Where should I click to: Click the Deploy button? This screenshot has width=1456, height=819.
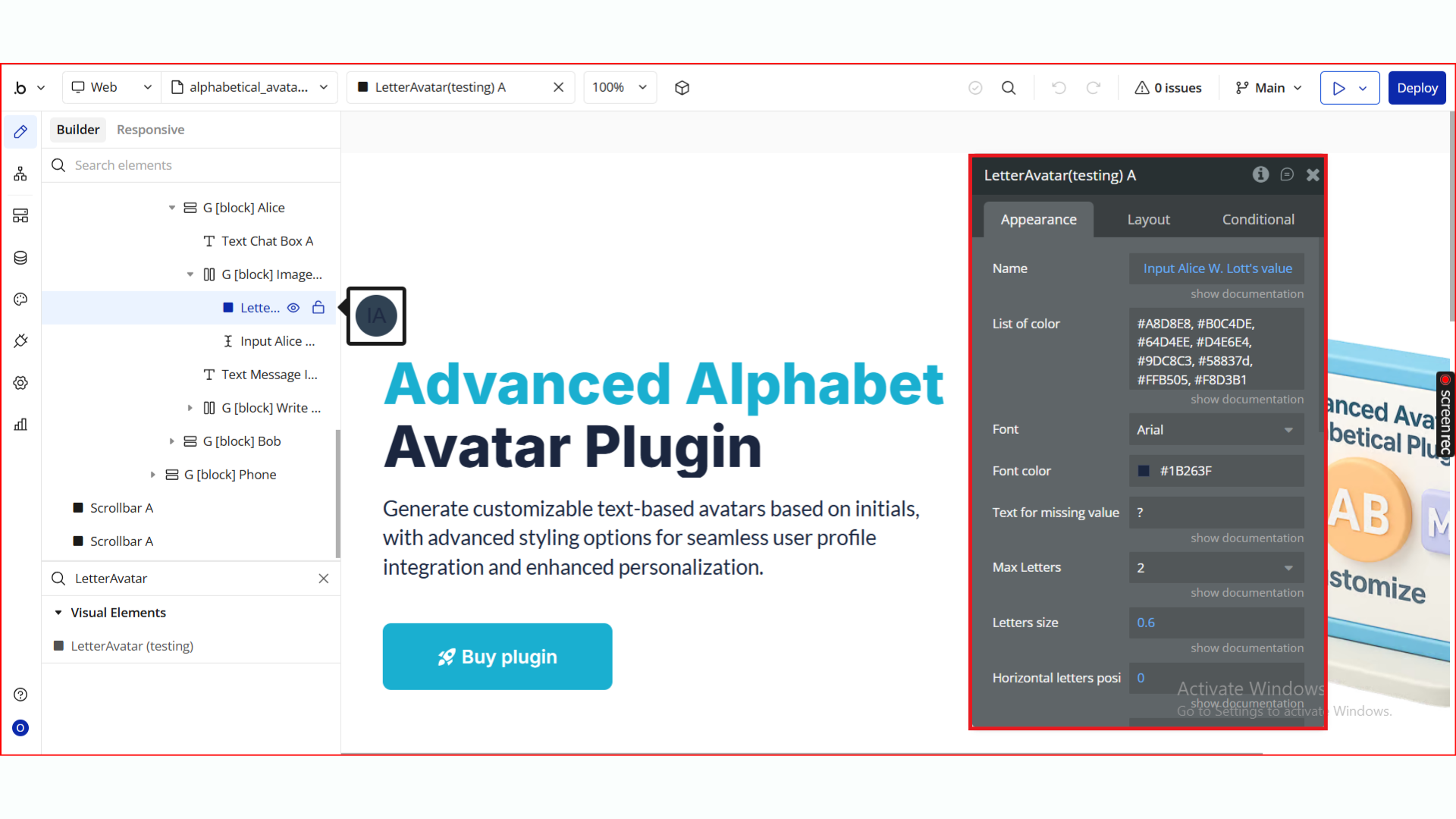(1417, 88)
